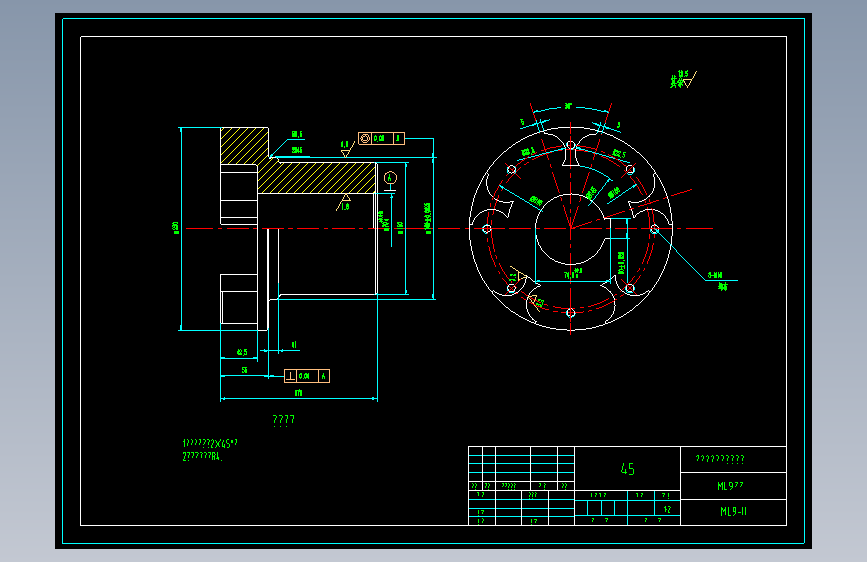Select the perpendicularity tolerance frame 0.01 A
This screenshot has width=867, height=562.
point(307,376)
